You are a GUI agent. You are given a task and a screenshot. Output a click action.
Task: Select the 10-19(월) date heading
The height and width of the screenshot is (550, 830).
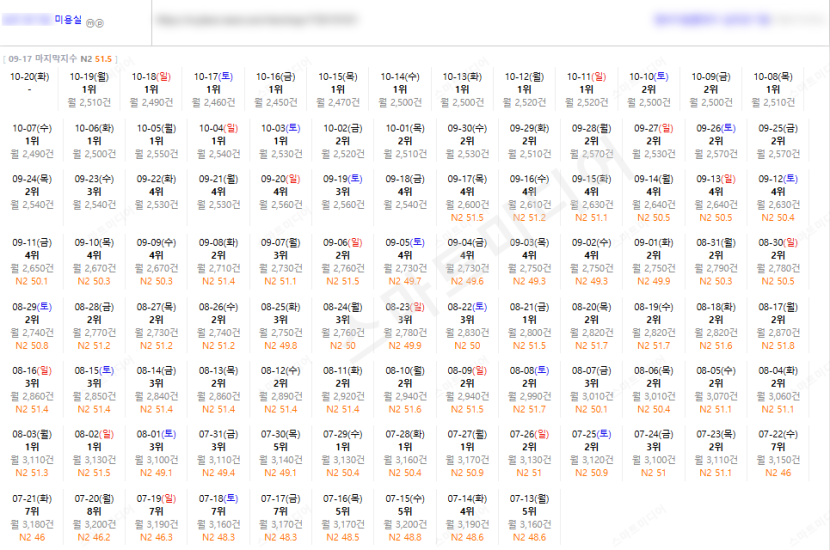[x=89, y=77]
